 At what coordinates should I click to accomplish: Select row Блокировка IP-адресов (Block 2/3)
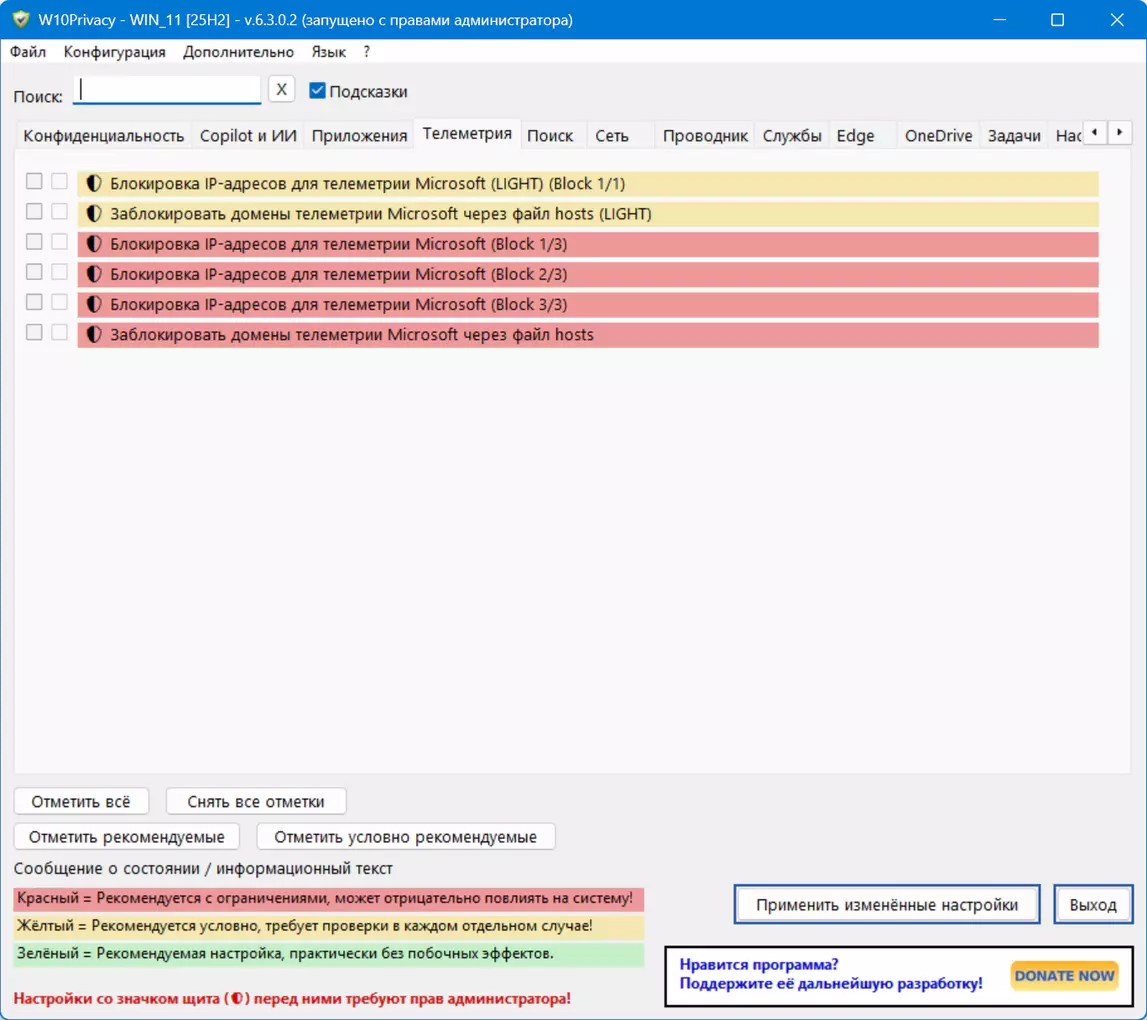(x=587, y=274)
